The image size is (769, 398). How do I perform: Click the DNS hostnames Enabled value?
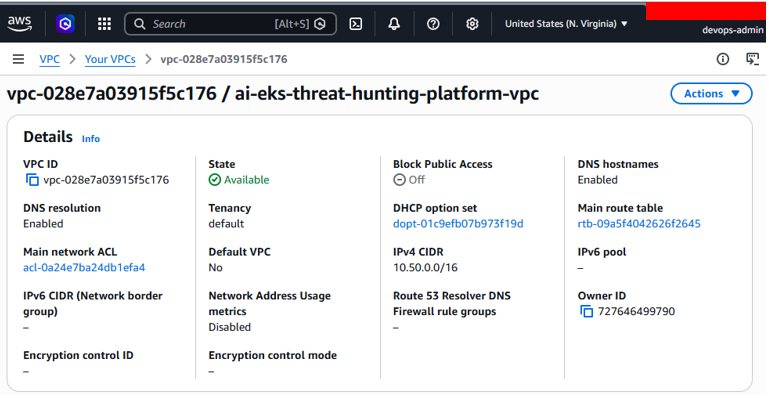(597, 180)
